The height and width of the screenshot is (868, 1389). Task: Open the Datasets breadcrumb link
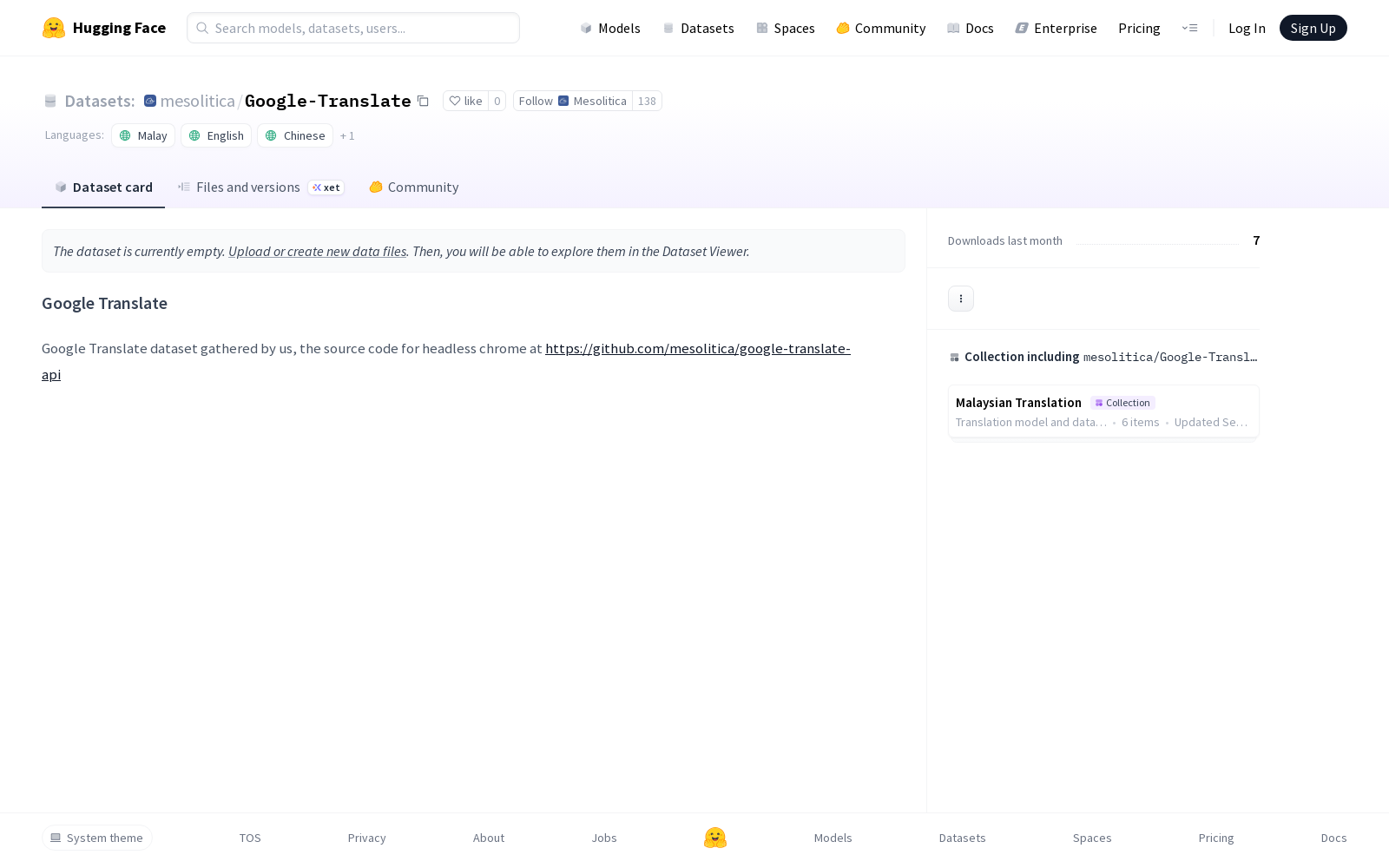pos(99,101)
